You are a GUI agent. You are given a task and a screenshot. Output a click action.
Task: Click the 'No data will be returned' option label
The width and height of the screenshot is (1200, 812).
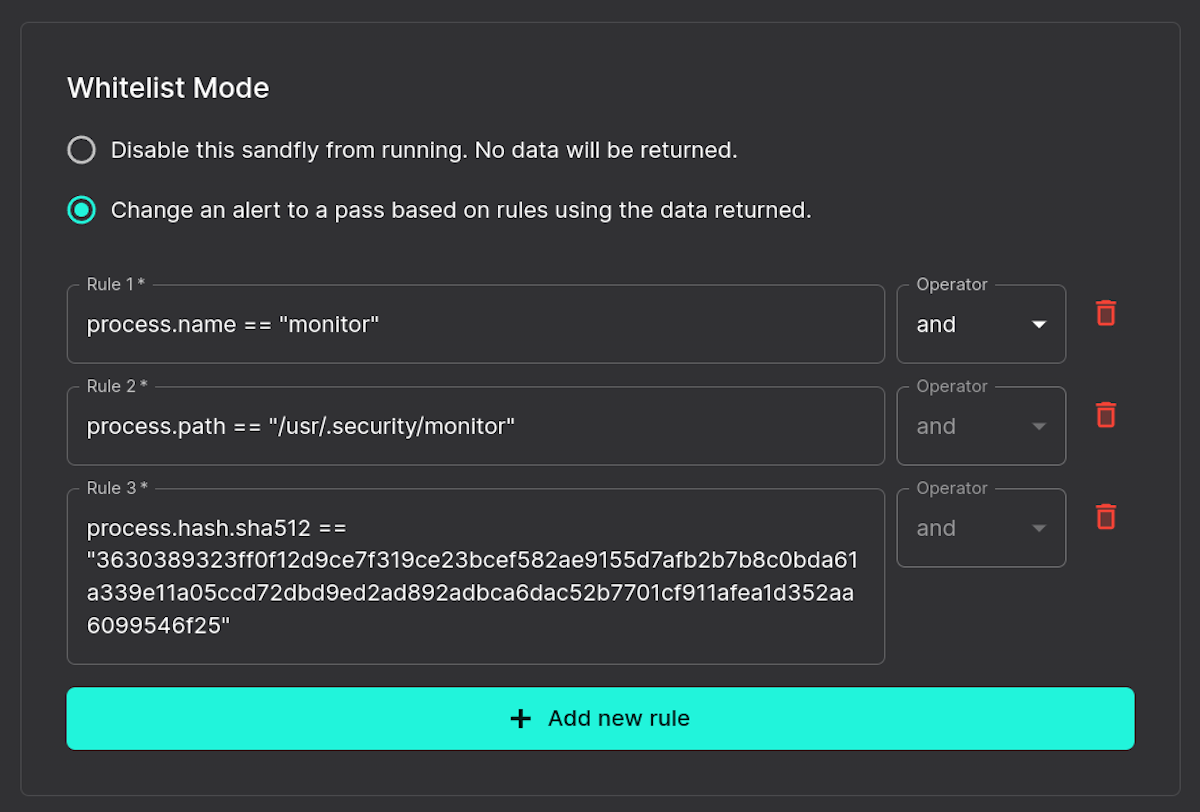424,150
